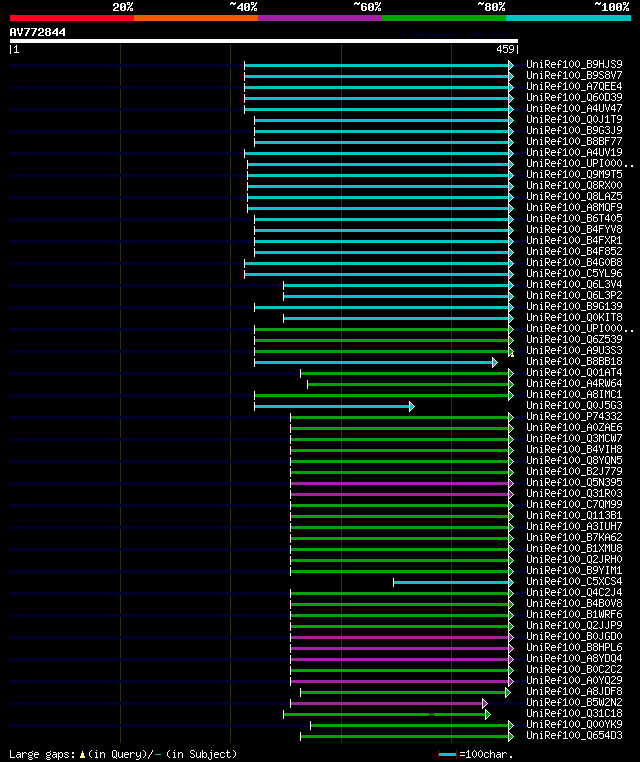Open hit UniRef100_Q60D39

click(574, 97)
